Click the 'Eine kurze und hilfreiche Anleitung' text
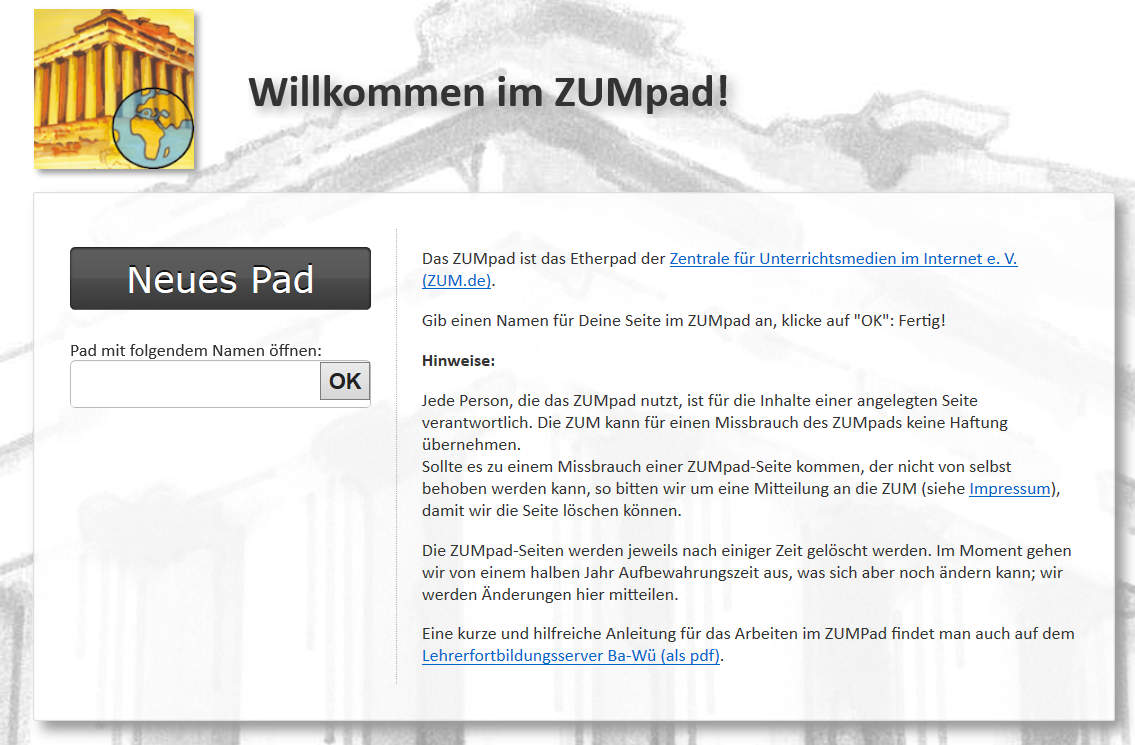Viewport: 1135px width, 745px height. (747, 634)
